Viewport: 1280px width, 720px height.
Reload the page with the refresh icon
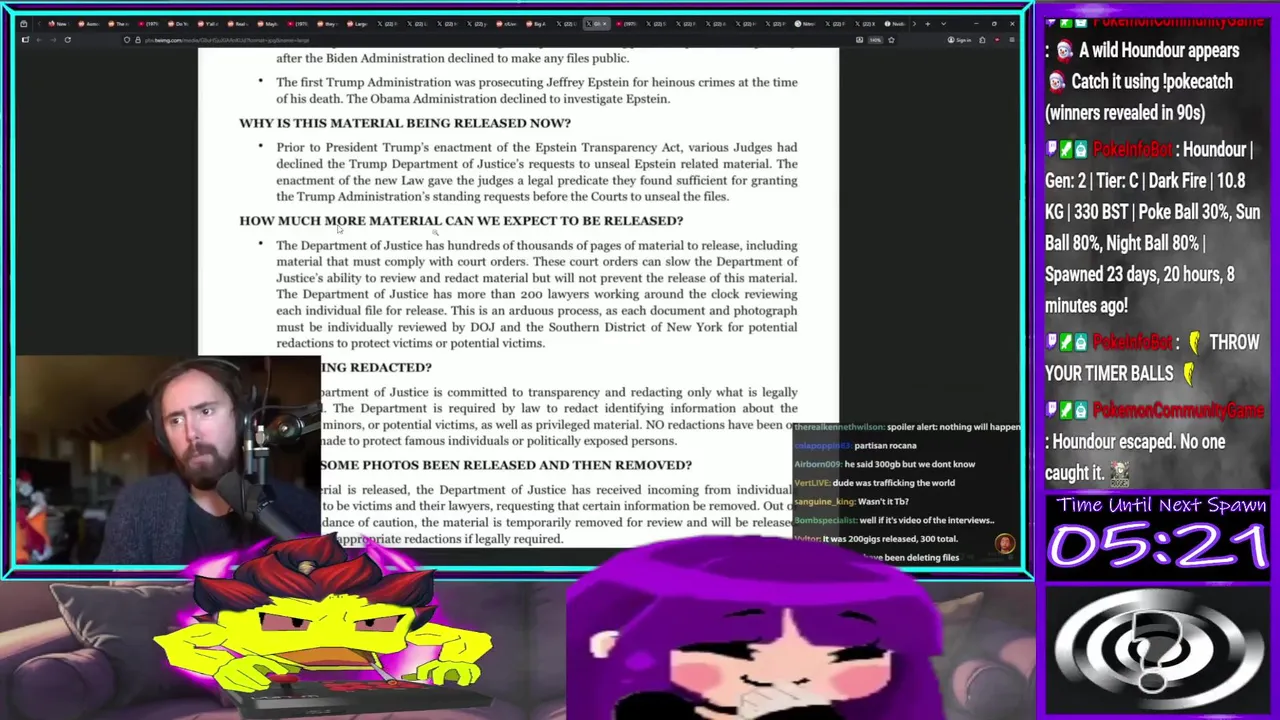point(67,40)
